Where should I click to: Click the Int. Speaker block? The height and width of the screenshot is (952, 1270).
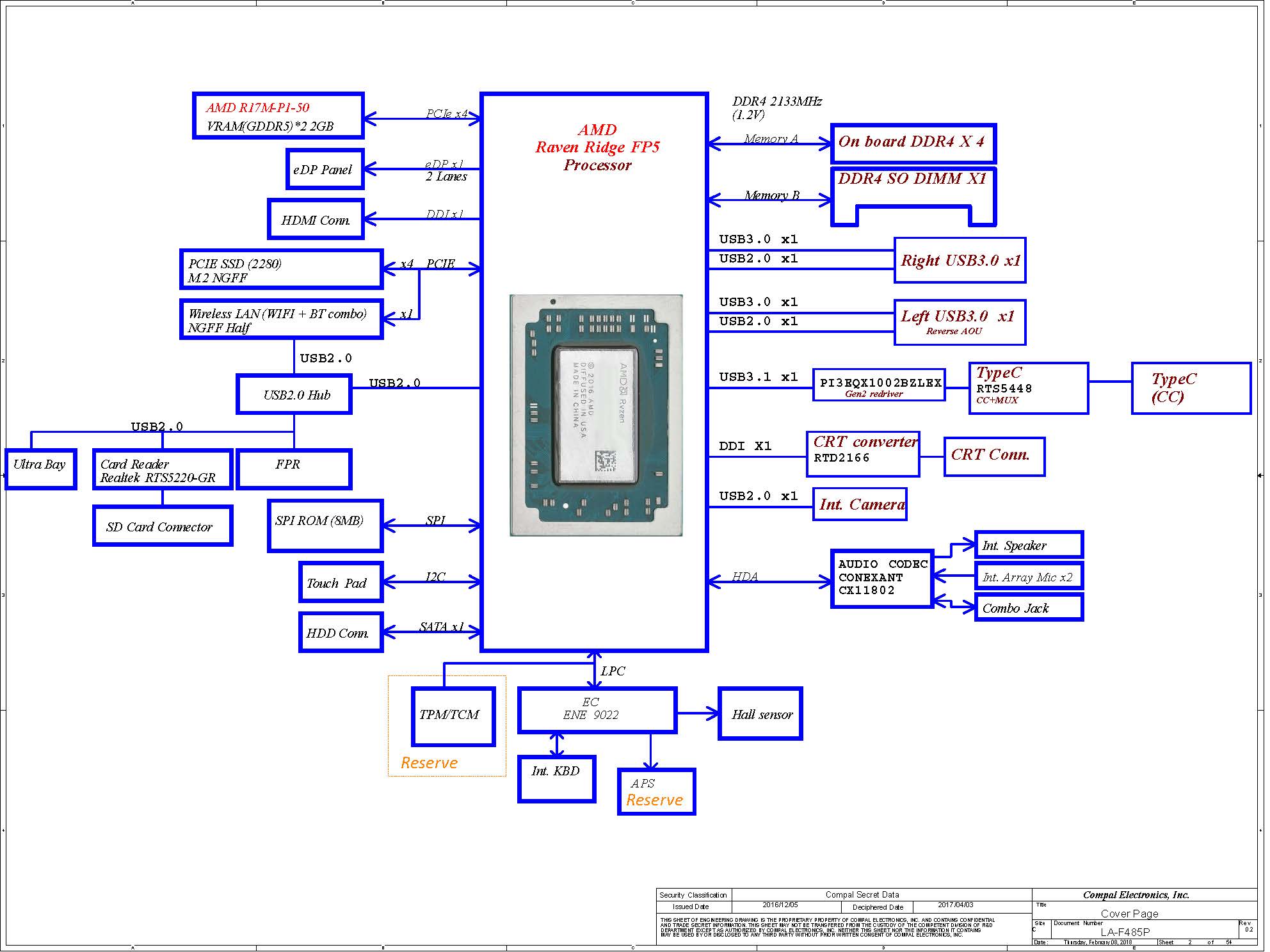click(1029, 545)
